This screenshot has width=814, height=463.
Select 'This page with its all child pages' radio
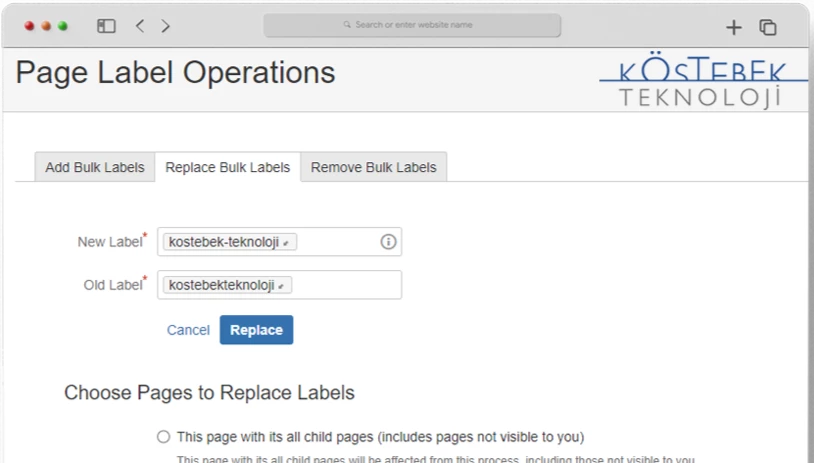coord(164,437)
